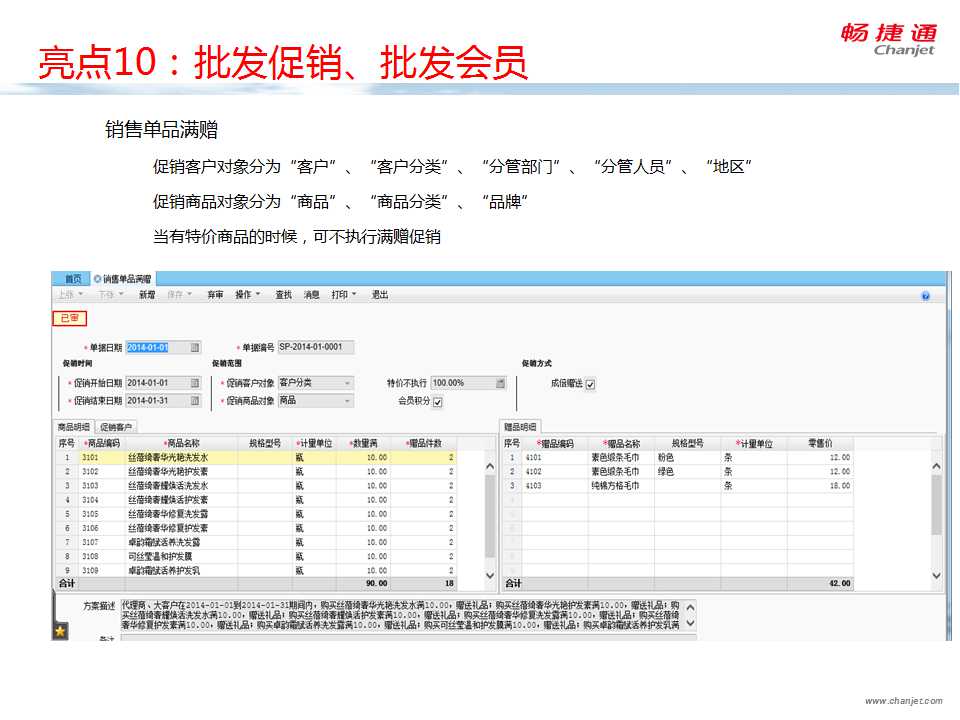Screen dimensions: 960x720
Task: Click the 退出 toolbar button
Action: [x=380, y=295]
